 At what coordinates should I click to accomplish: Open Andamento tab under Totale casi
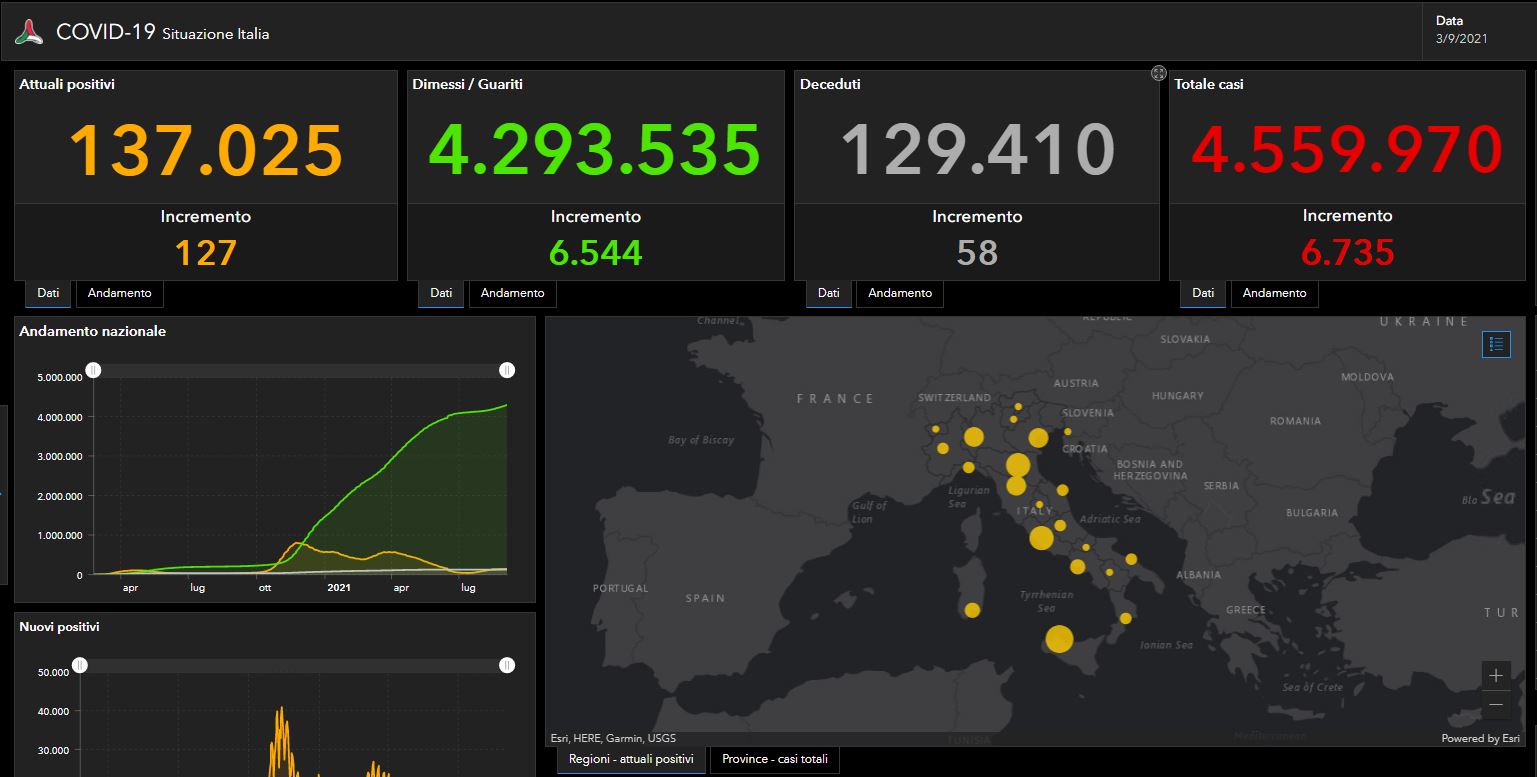[1275, 293]
